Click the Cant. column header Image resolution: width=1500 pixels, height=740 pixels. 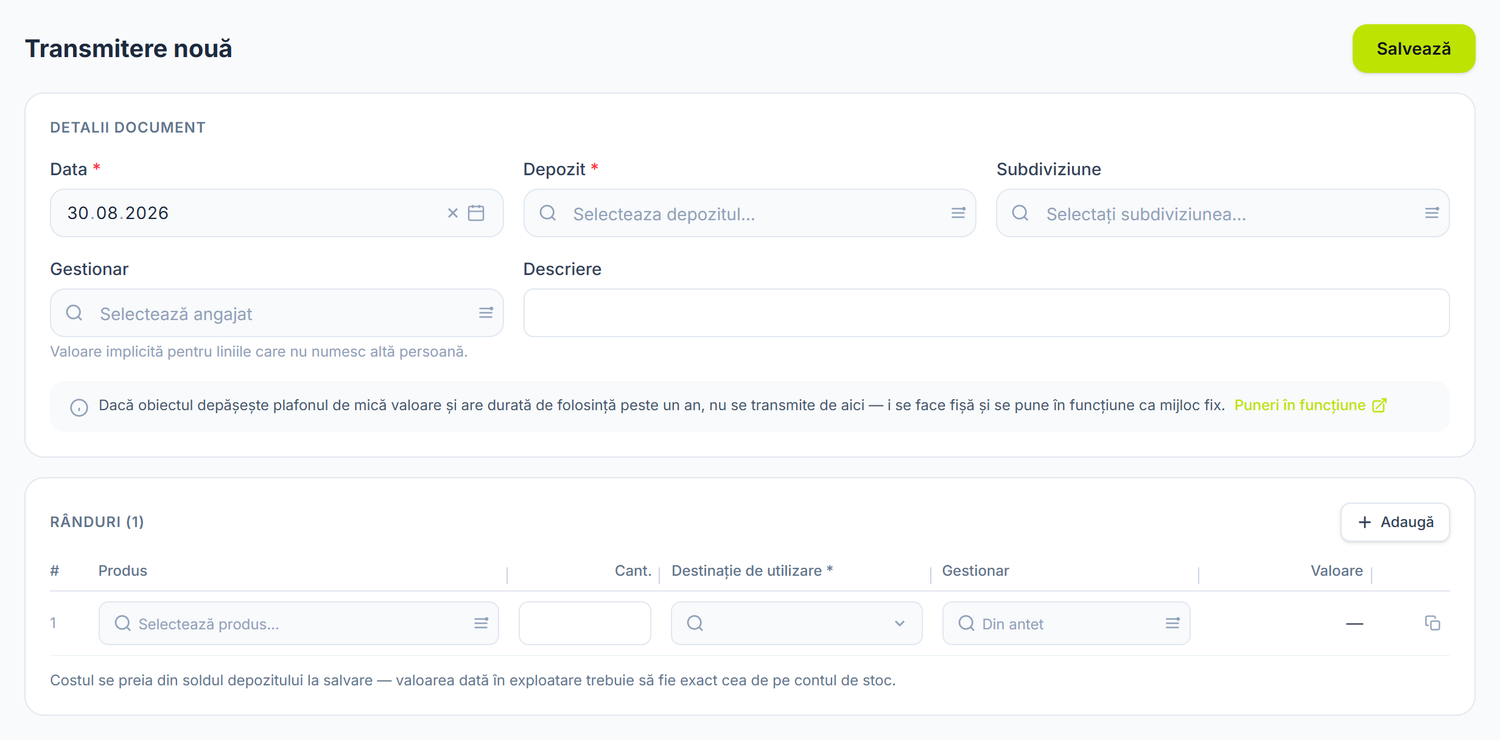(633, 571)
